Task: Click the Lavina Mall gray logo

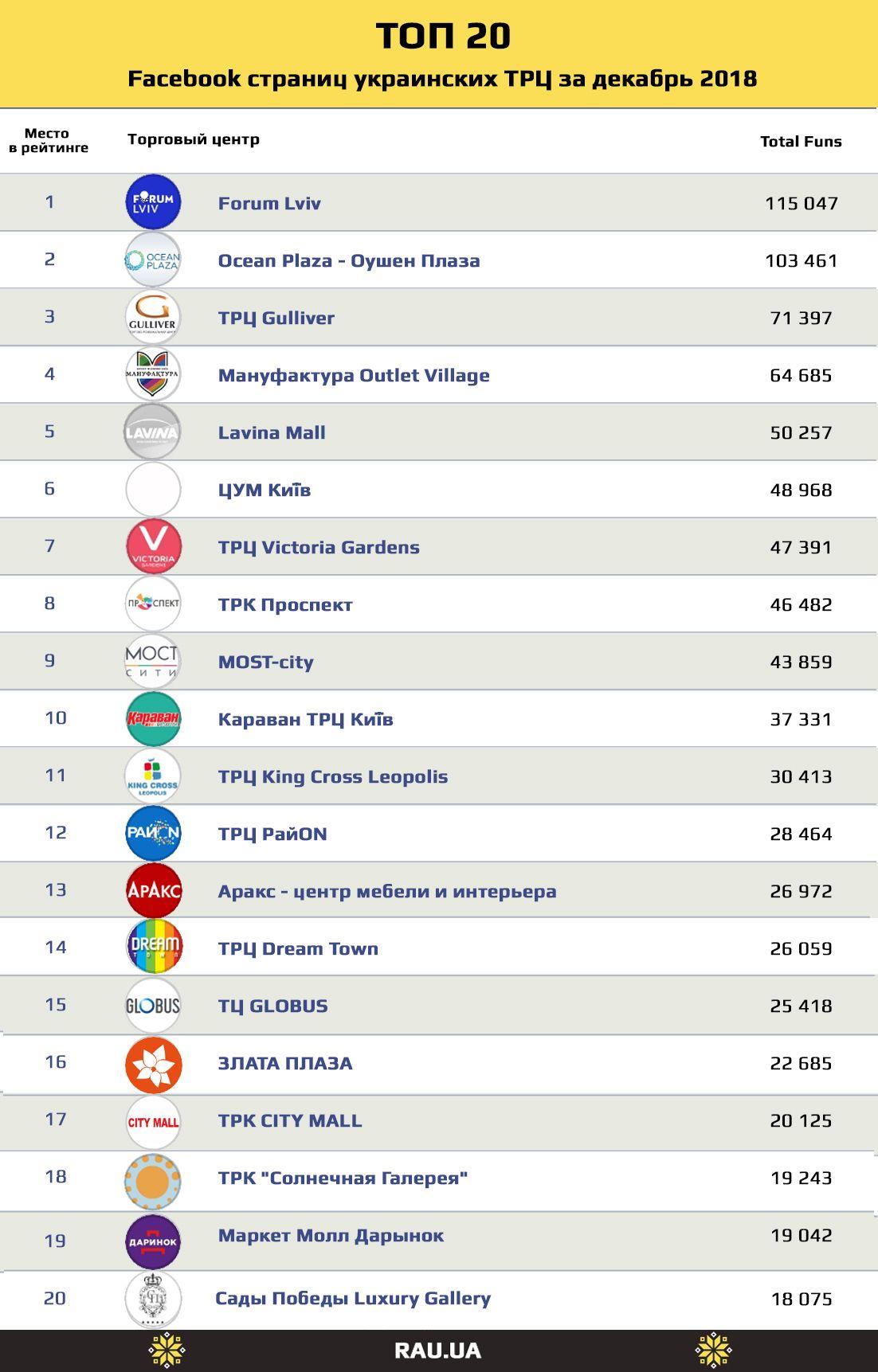Action: [153, 432]
